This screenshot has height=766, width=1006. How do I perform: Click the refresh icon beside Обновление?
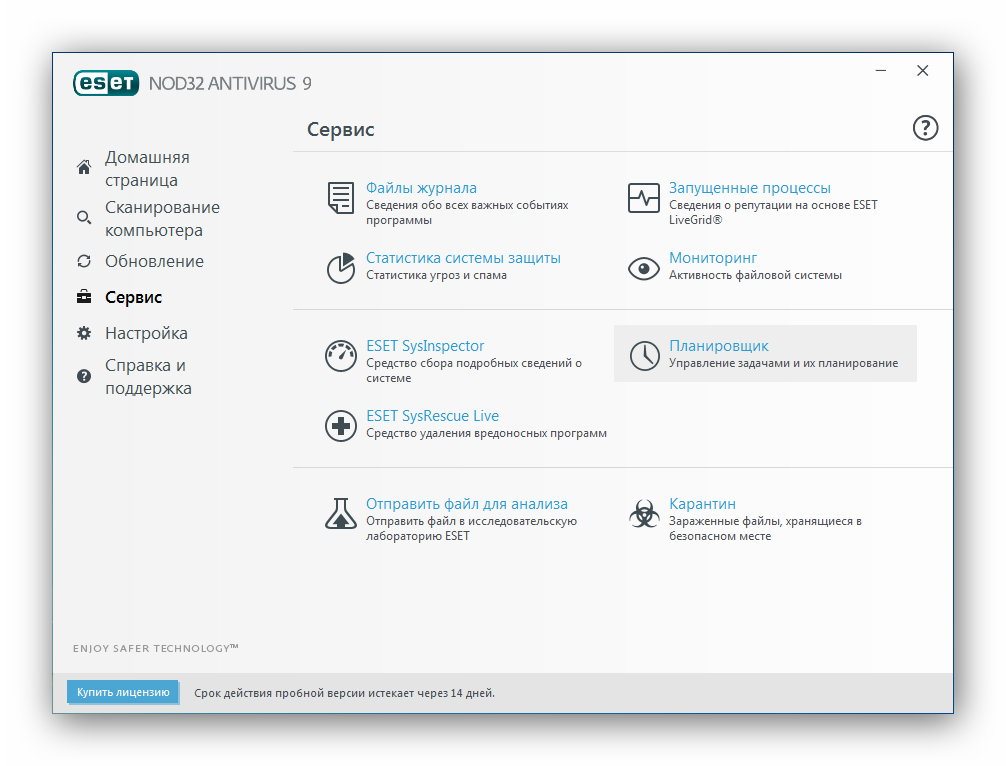(x=83, y=261)
